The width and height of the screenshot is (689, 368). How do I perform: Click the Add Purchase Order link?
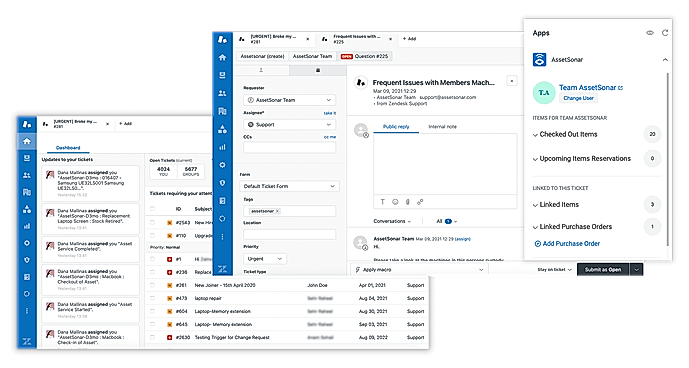point(567,244)
